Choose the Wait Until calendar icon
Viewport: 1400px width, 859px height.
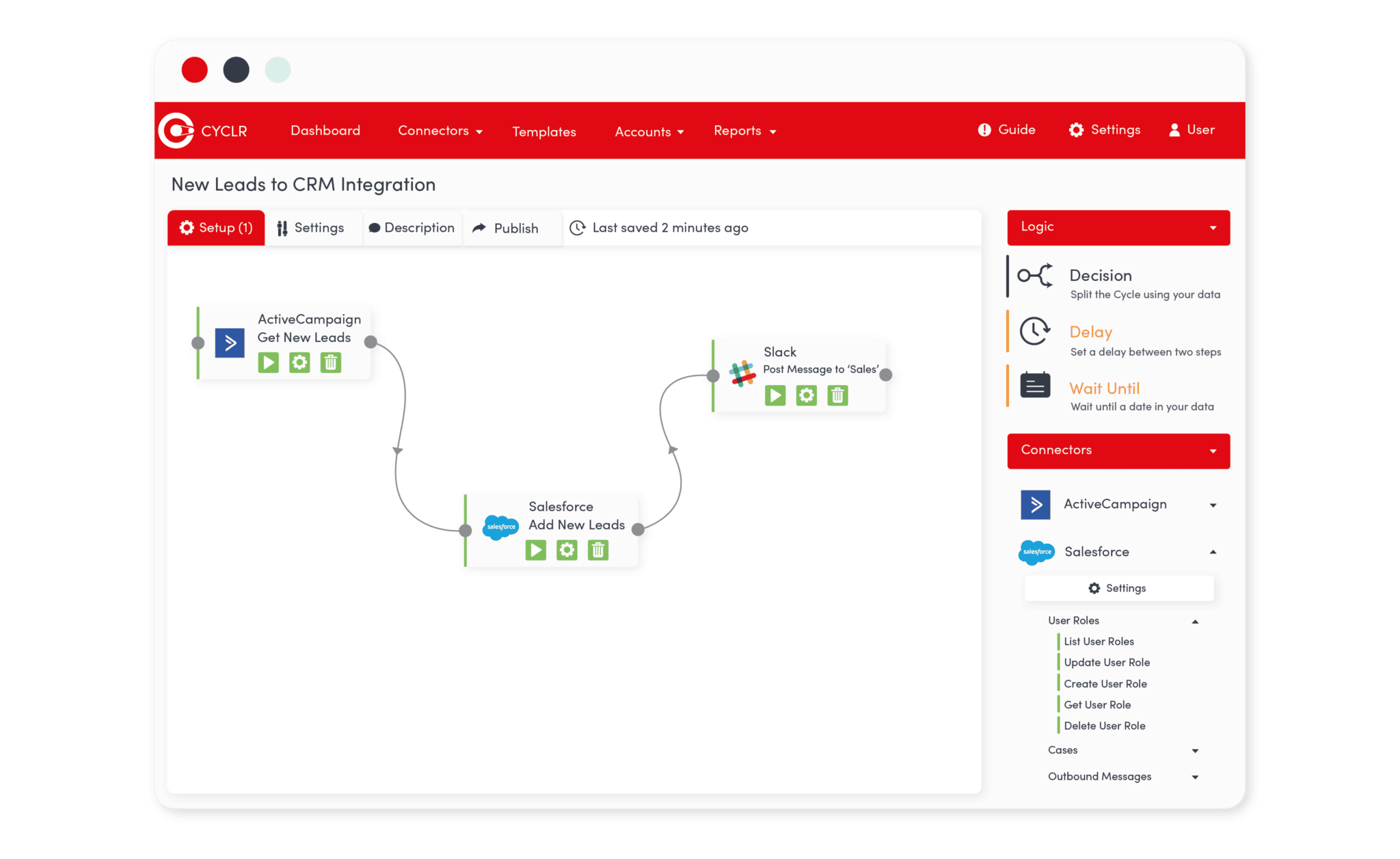point(1035,386)
